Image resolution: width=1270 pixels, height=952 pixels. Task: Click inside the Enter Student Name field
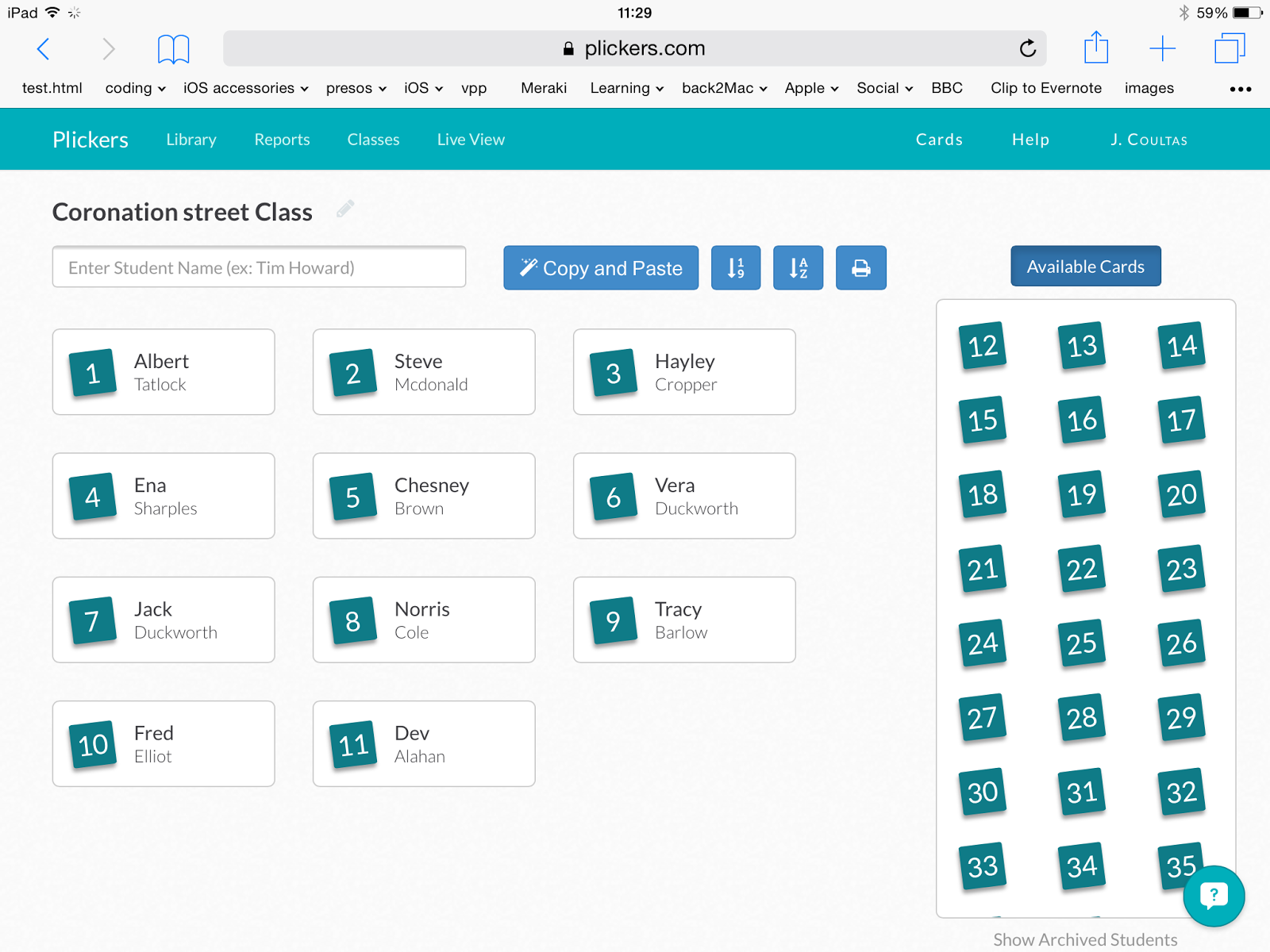click(x=259, y=267)
